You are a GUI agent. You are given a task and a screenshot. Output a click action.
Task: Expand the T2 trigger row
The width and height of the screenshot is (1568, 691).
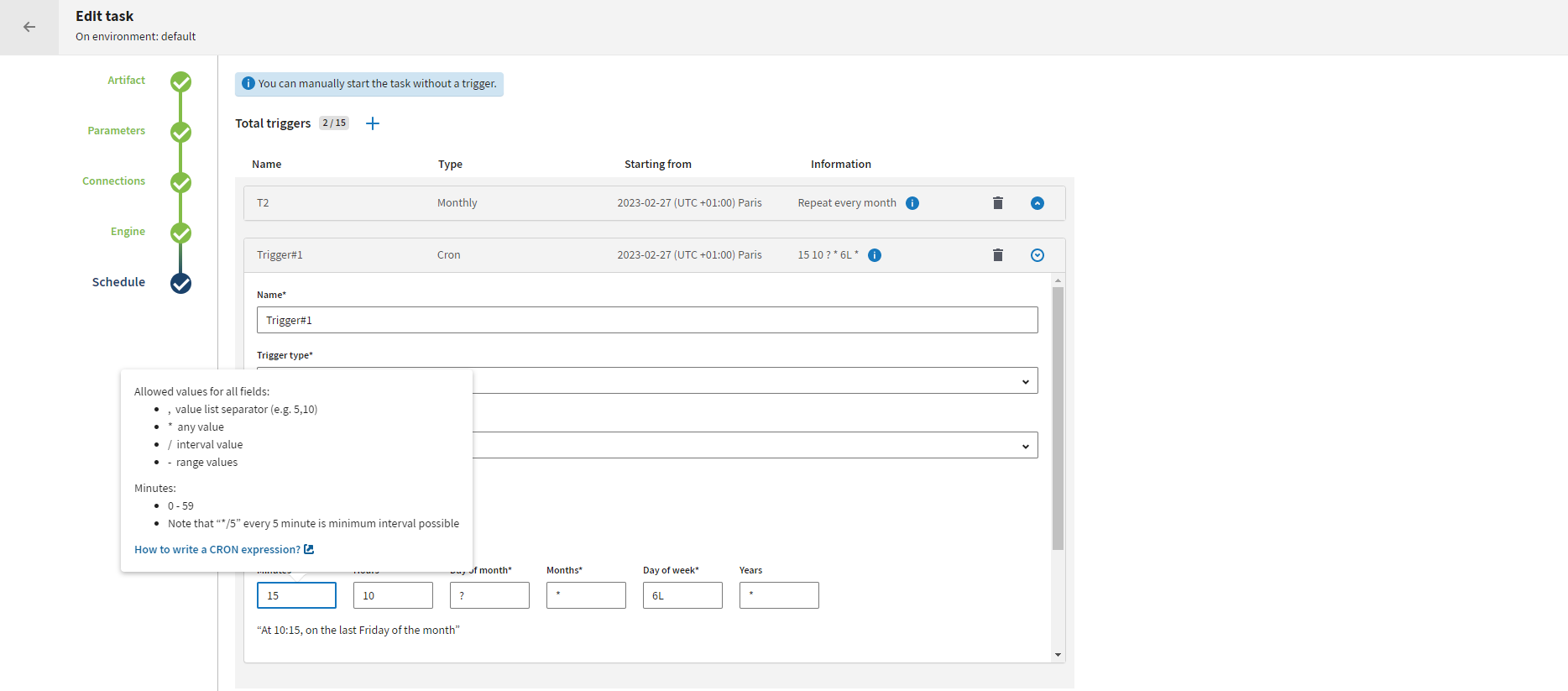[x=1037, y=203]
